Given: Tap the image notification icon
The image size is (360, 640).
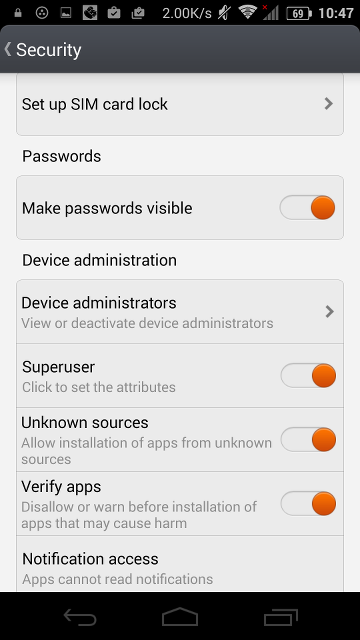Looking at the screenshot, I should pyautogui.click(x=66, y=13).
